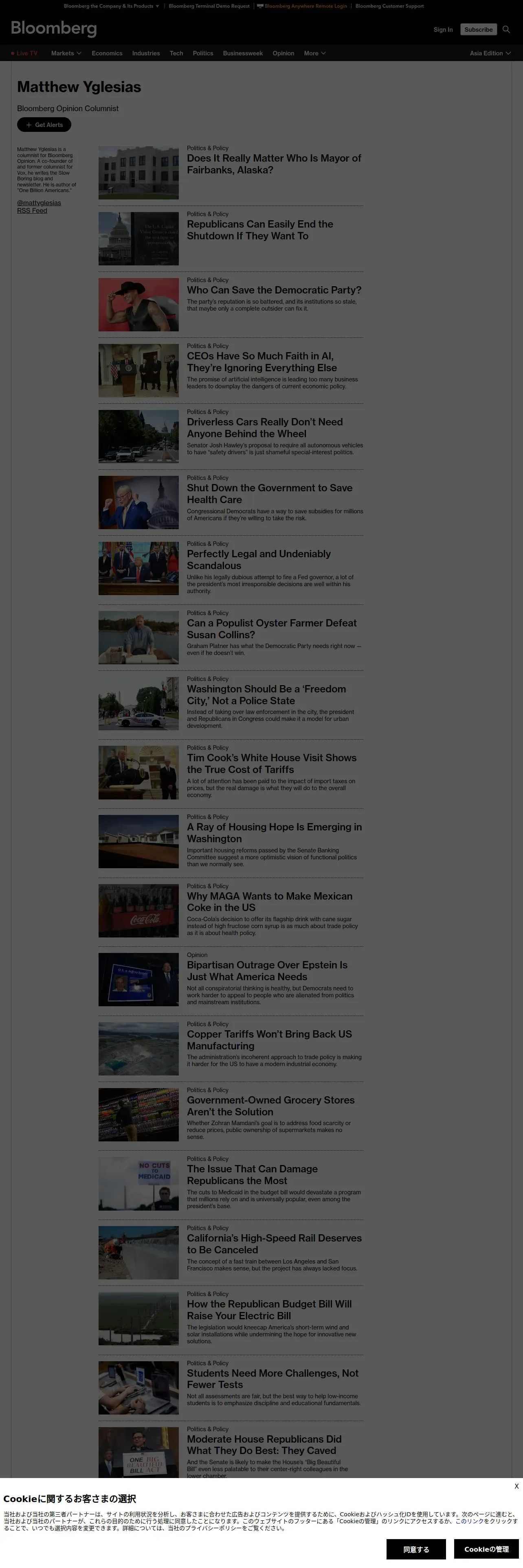The height and width of the screenshot is (1568, 523).
Task: Click the Live TV red dot link
Action: pyautogui.click(x=24, y=54)
